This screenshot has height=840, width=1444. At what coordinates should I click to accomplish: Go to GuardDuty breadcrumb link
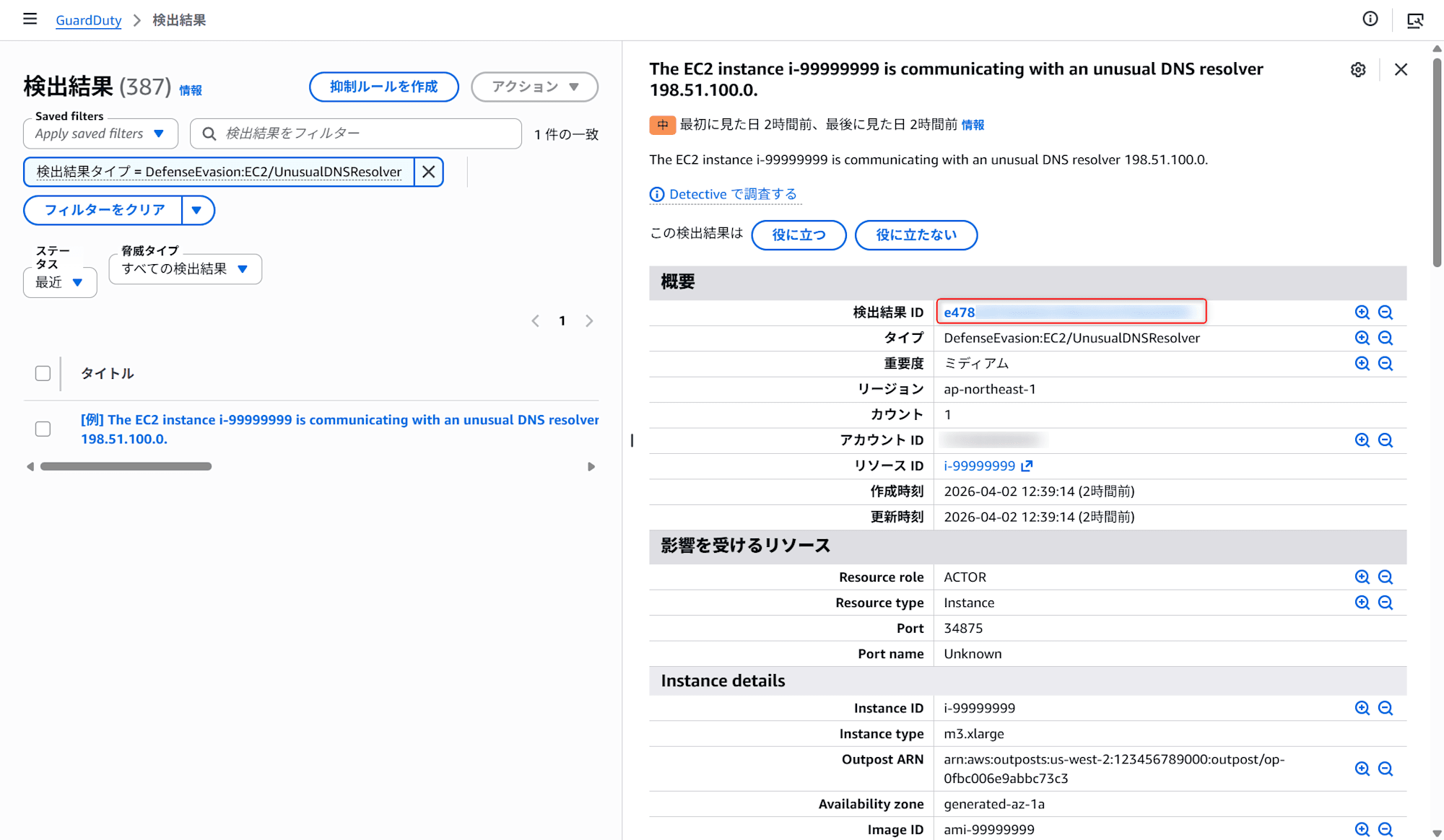88,20
